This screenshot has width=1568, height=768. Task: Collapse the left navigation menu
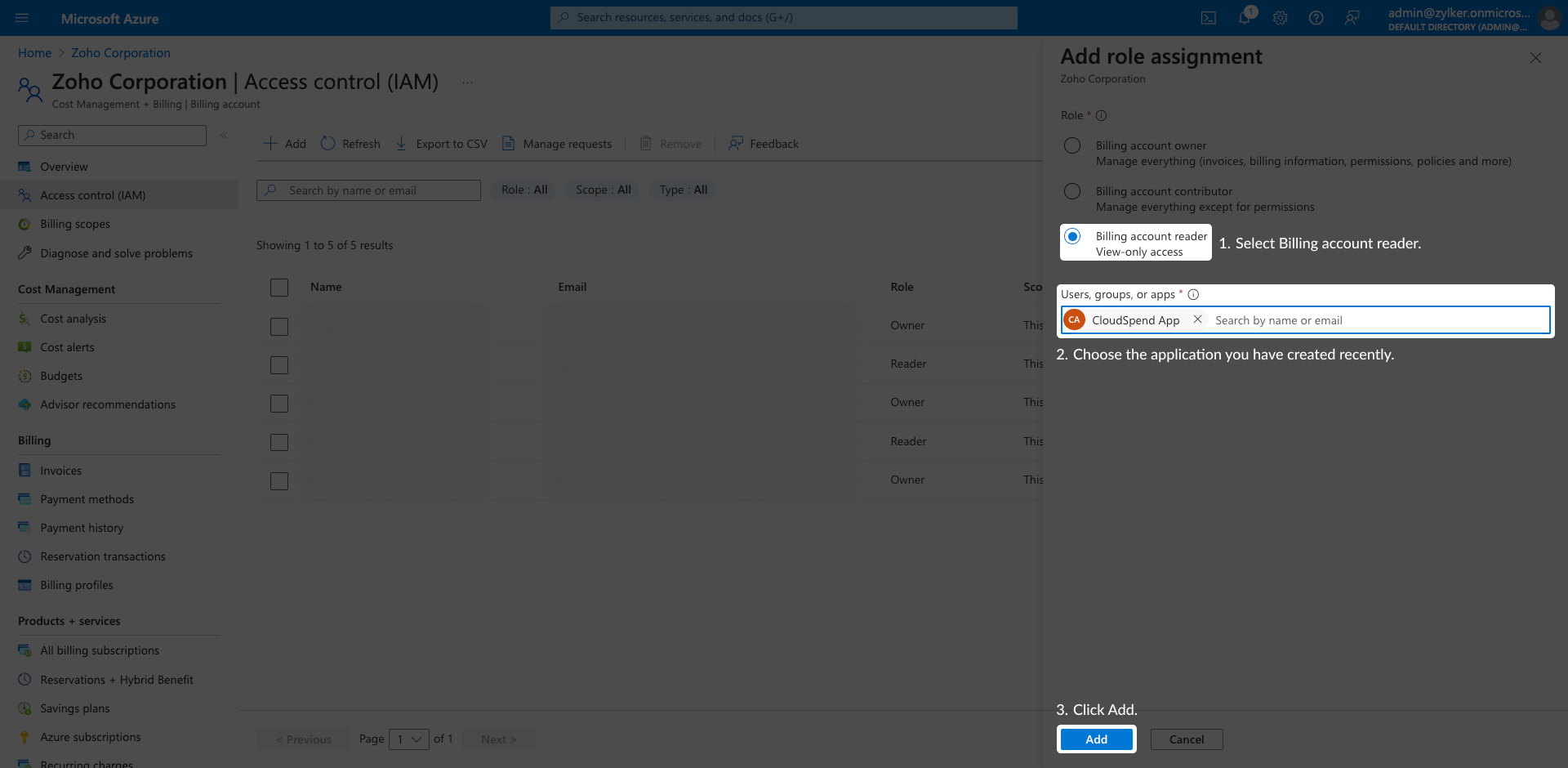coord(224,135)
